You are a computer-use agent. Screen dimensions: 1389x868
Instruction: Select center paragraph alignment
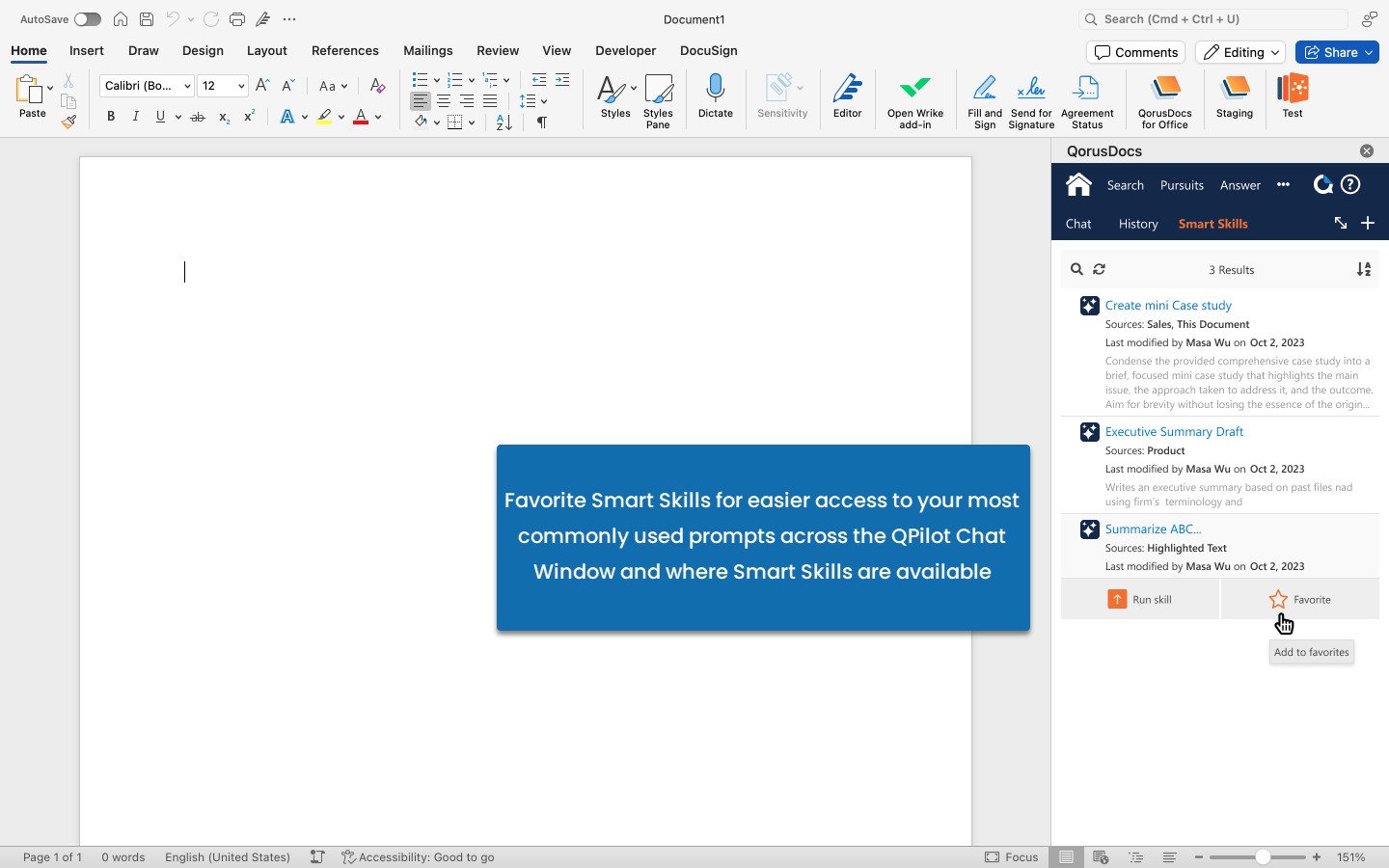[x=444, y=101]
